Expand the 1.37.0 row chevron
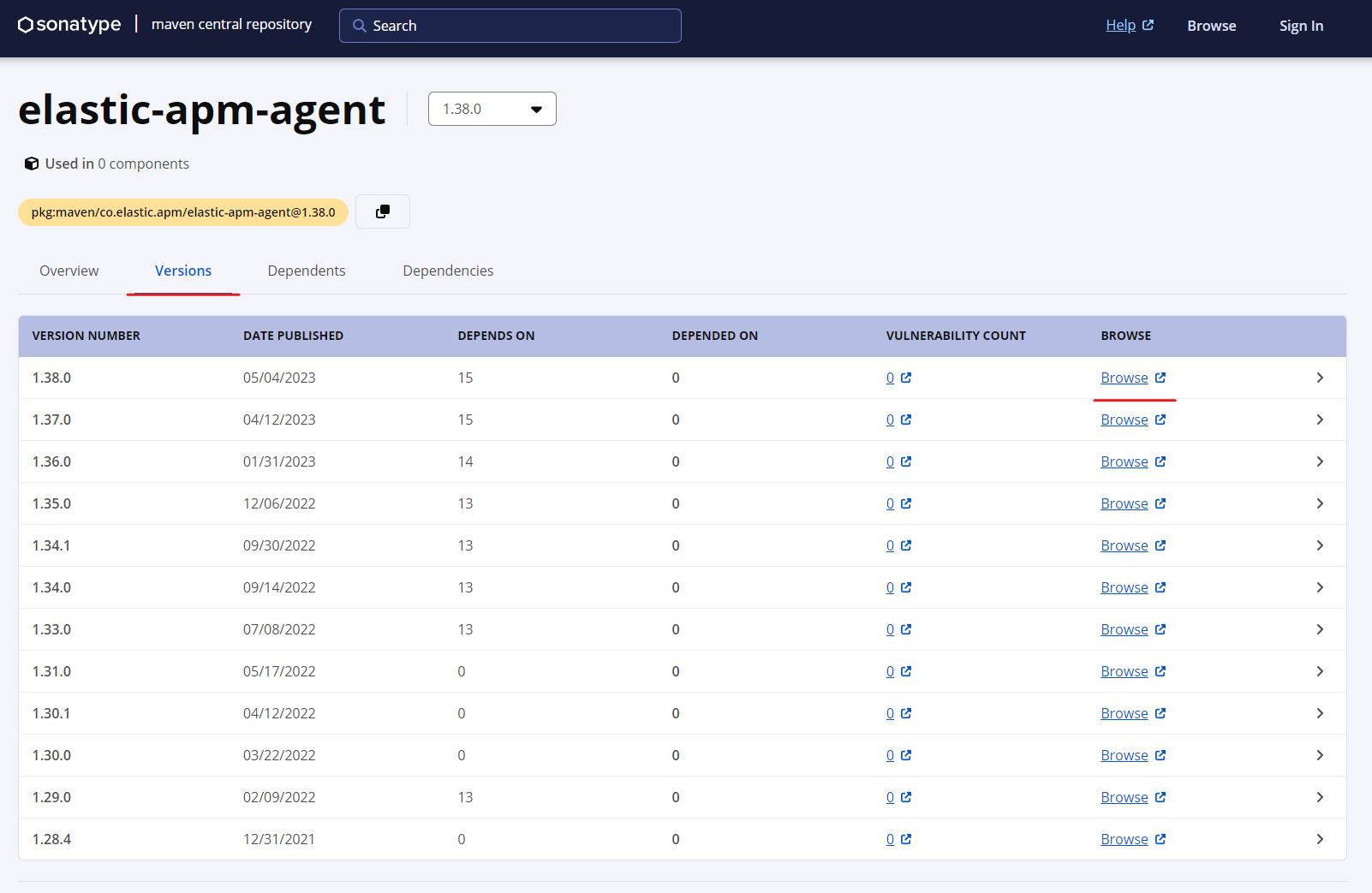The height and width of the screenshot is (893, 1372). pos(1320,420)
